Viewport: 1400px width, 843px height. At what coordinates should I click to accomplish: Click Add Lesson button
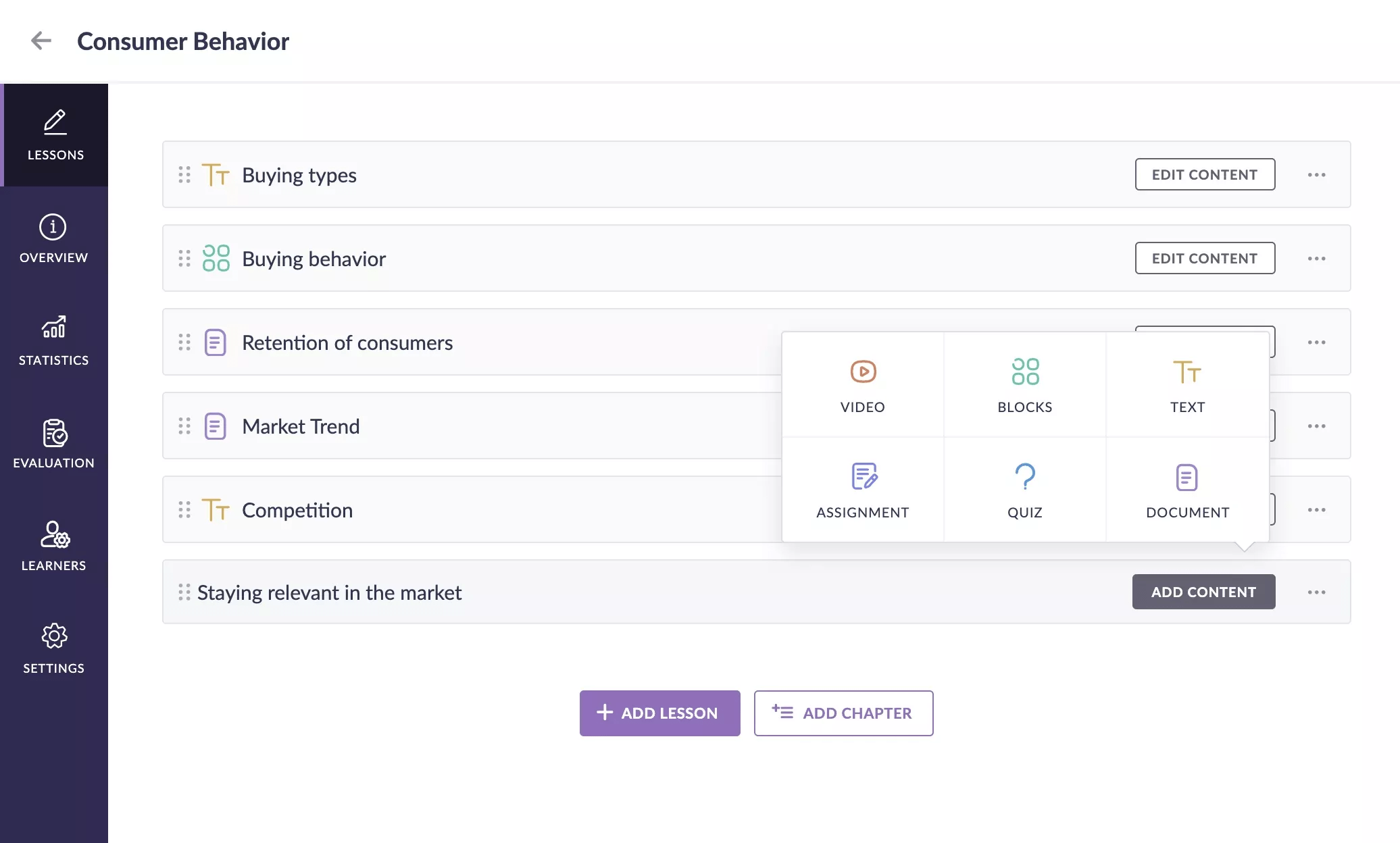[x=660, y=713]
